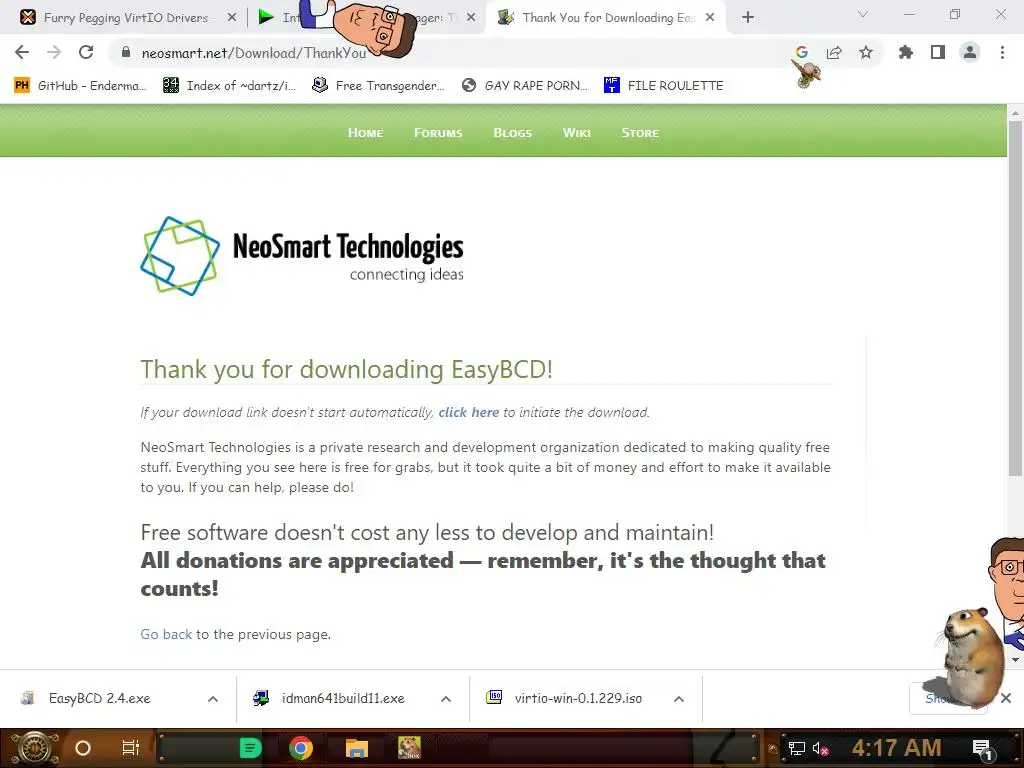Image resolution: width=1024 pixels, height=768 pixels.
Task: Open the Index of ~dartz bookmark
Action: click(x=230, y=86)
